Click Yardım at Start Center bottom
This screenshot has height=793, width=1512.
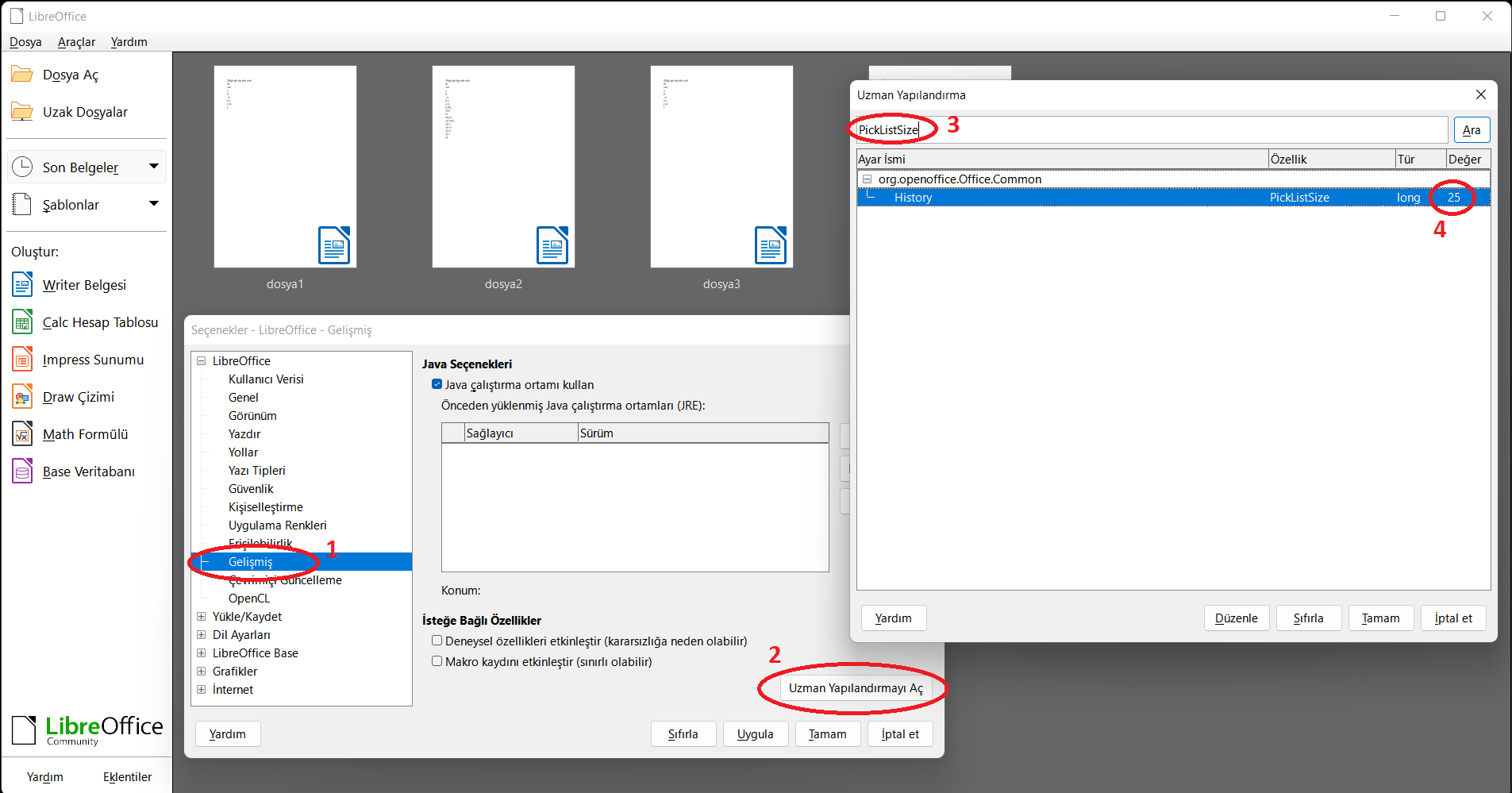click(x=45, y=776)
